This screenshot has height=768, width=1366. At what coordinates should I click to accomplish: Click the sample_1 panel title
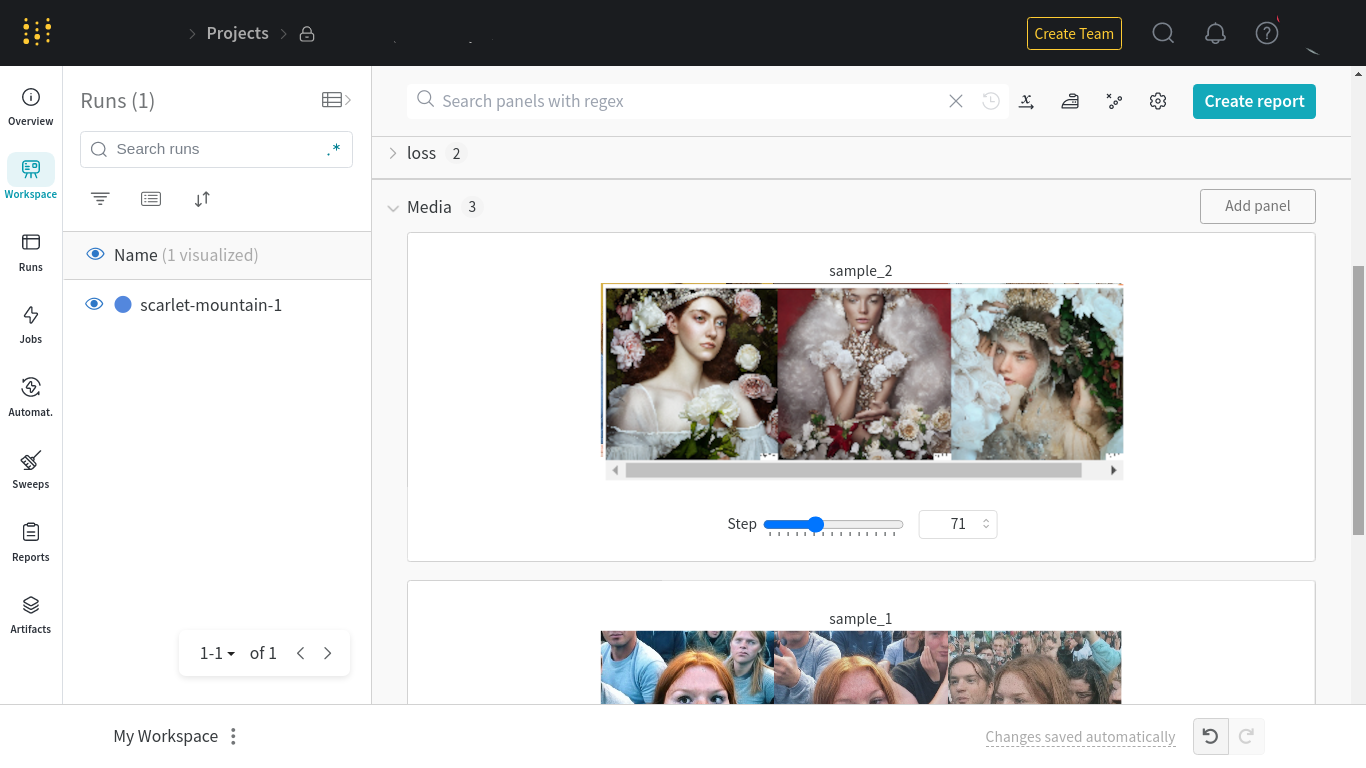click(860, 619)
